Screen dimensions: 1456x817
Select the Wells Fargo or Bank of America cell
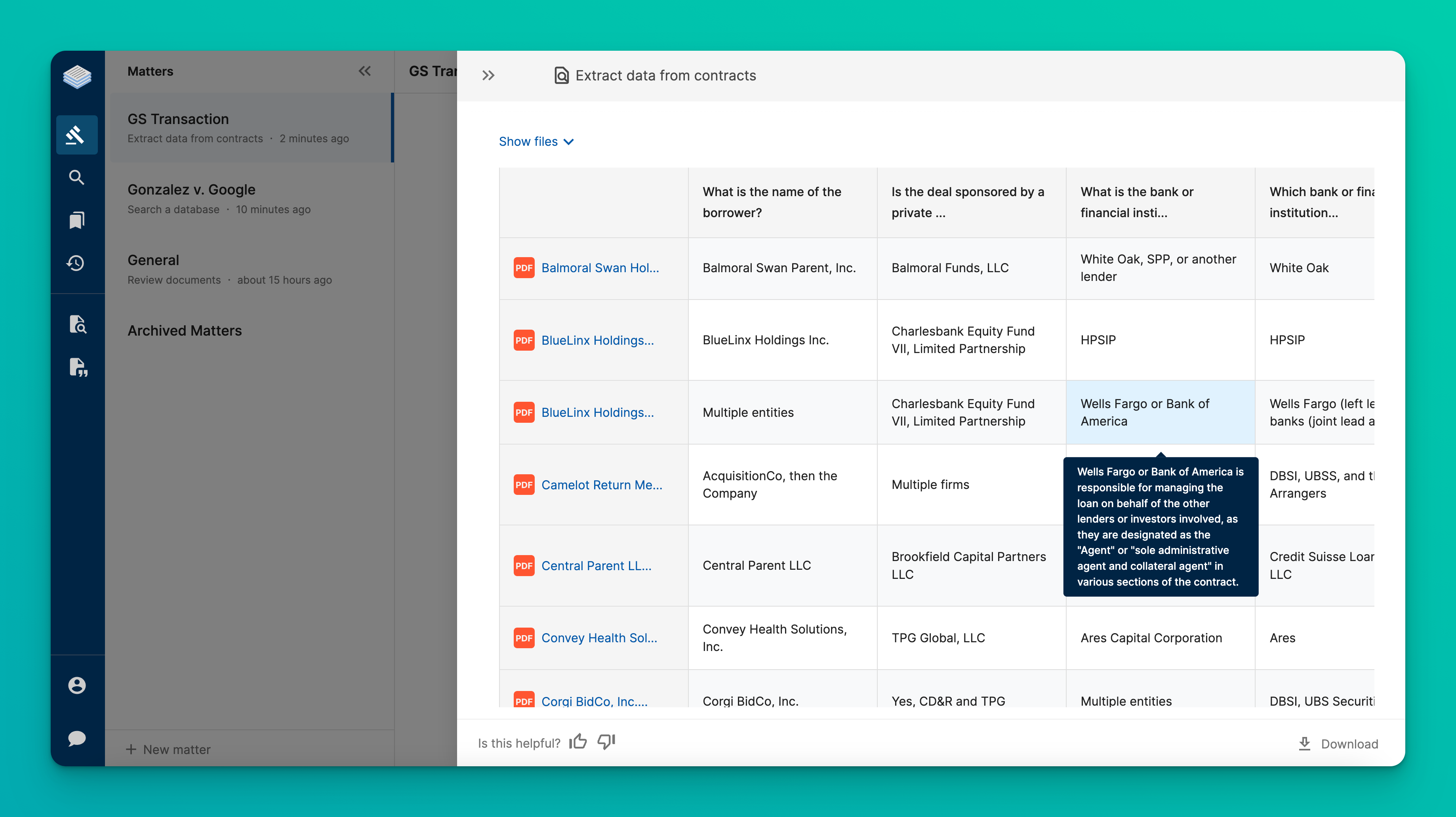[1160, 412]
